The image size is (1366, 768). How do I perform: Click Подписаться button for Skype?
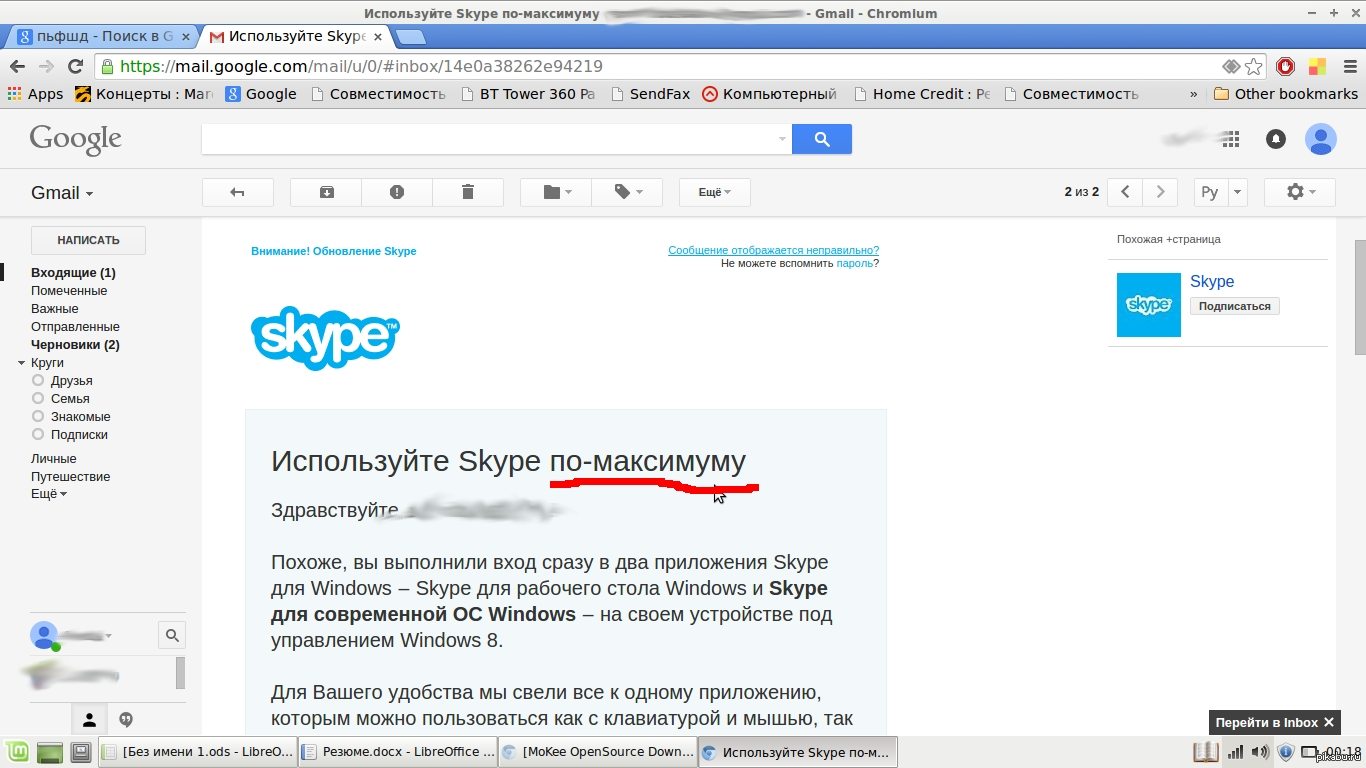point(1234,306)
